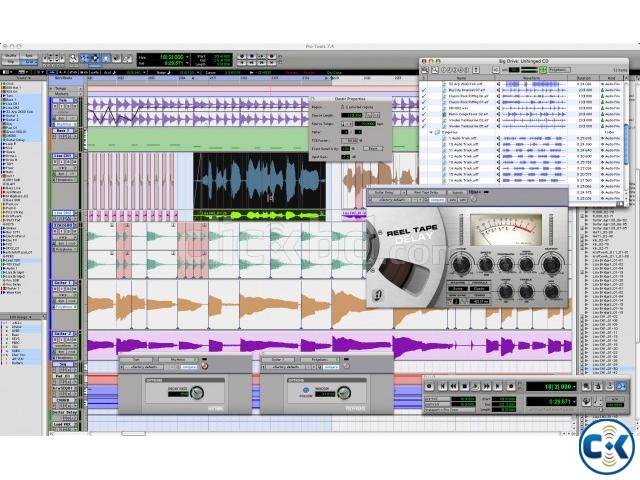Viewport: 640px width, 480px height.
Task: Open the Nudge value dropdown
Action: pos(198,72)
